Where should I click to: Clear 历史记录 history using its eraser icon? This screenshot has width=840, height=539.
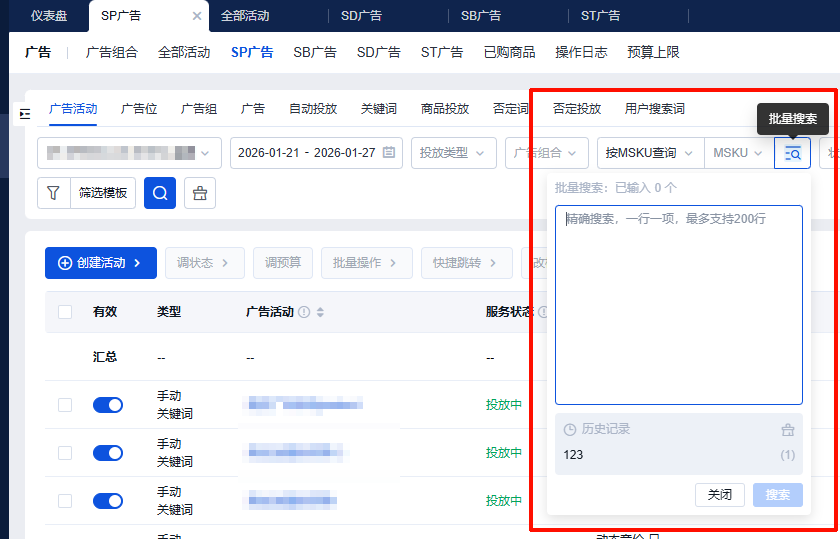(x=788, y=430)
